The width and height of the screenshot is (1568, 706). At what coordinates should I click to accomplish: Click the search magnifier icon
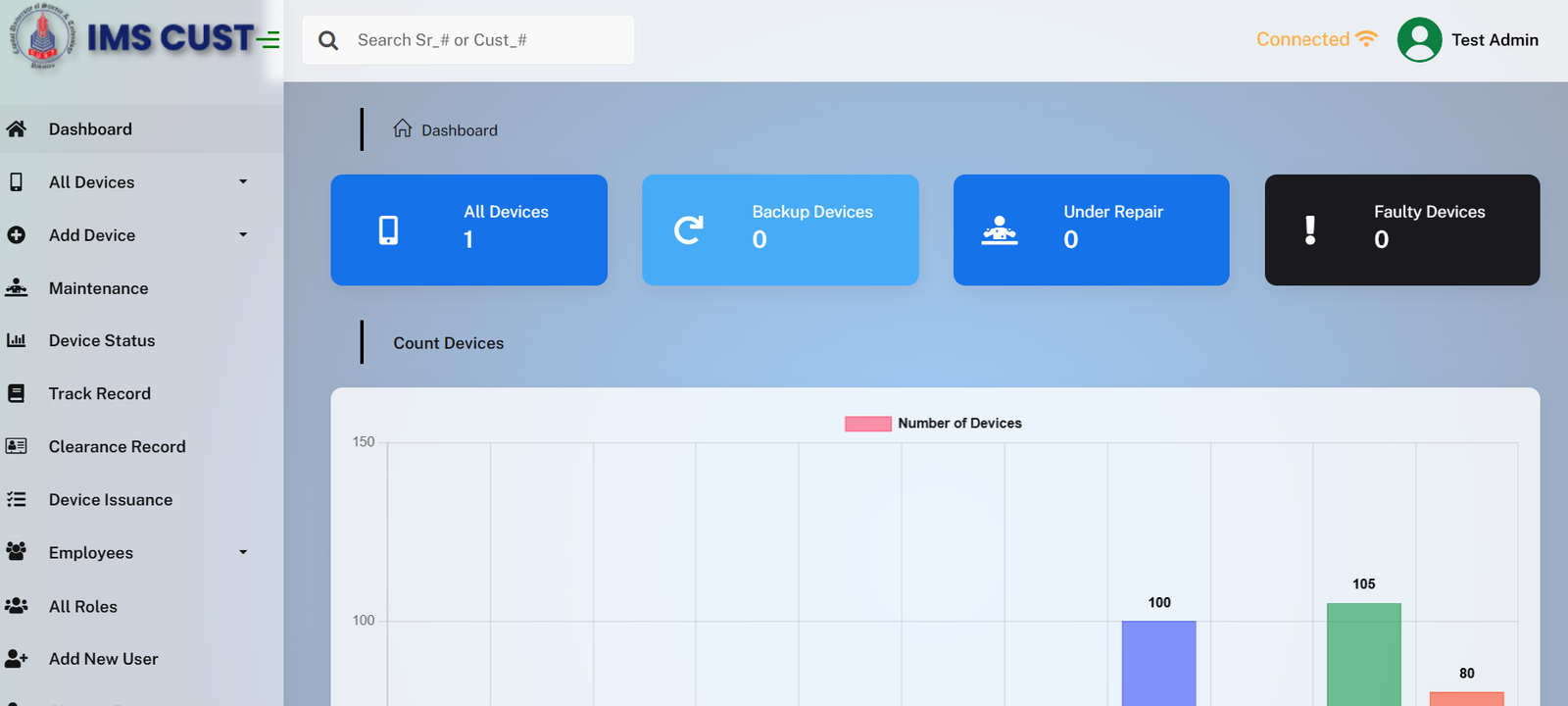[328, 40]
